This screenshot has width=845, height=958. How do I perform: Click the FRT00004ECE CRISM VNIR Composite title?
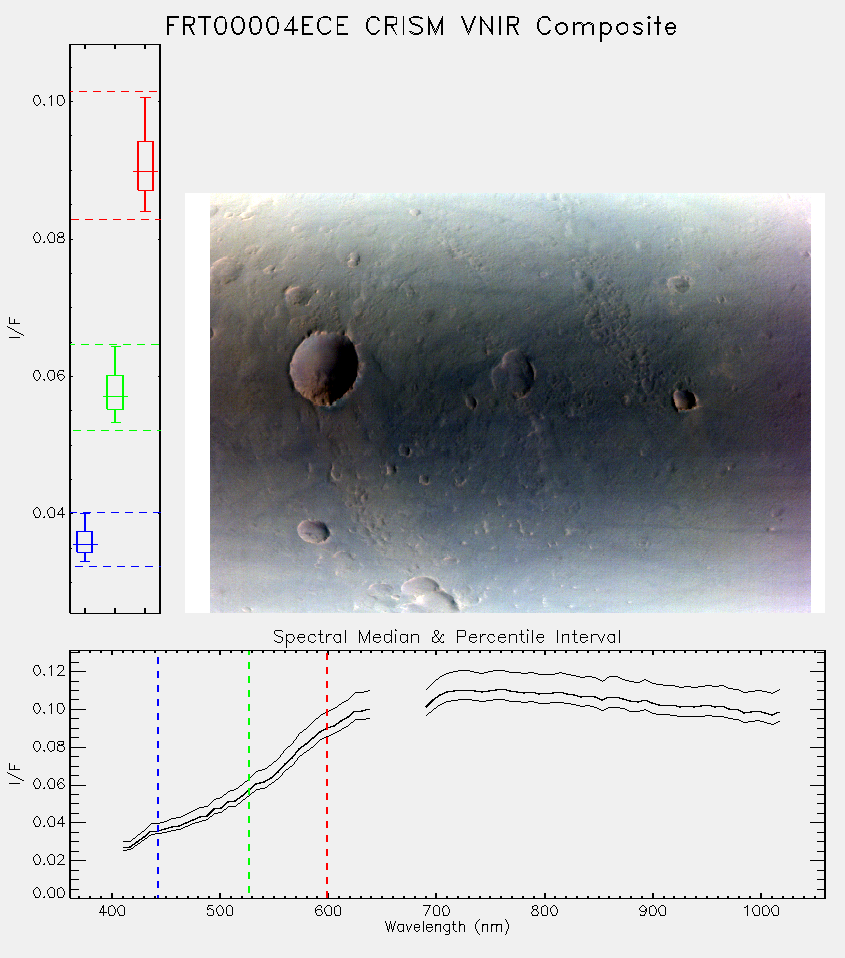click(x=421, y=27)
